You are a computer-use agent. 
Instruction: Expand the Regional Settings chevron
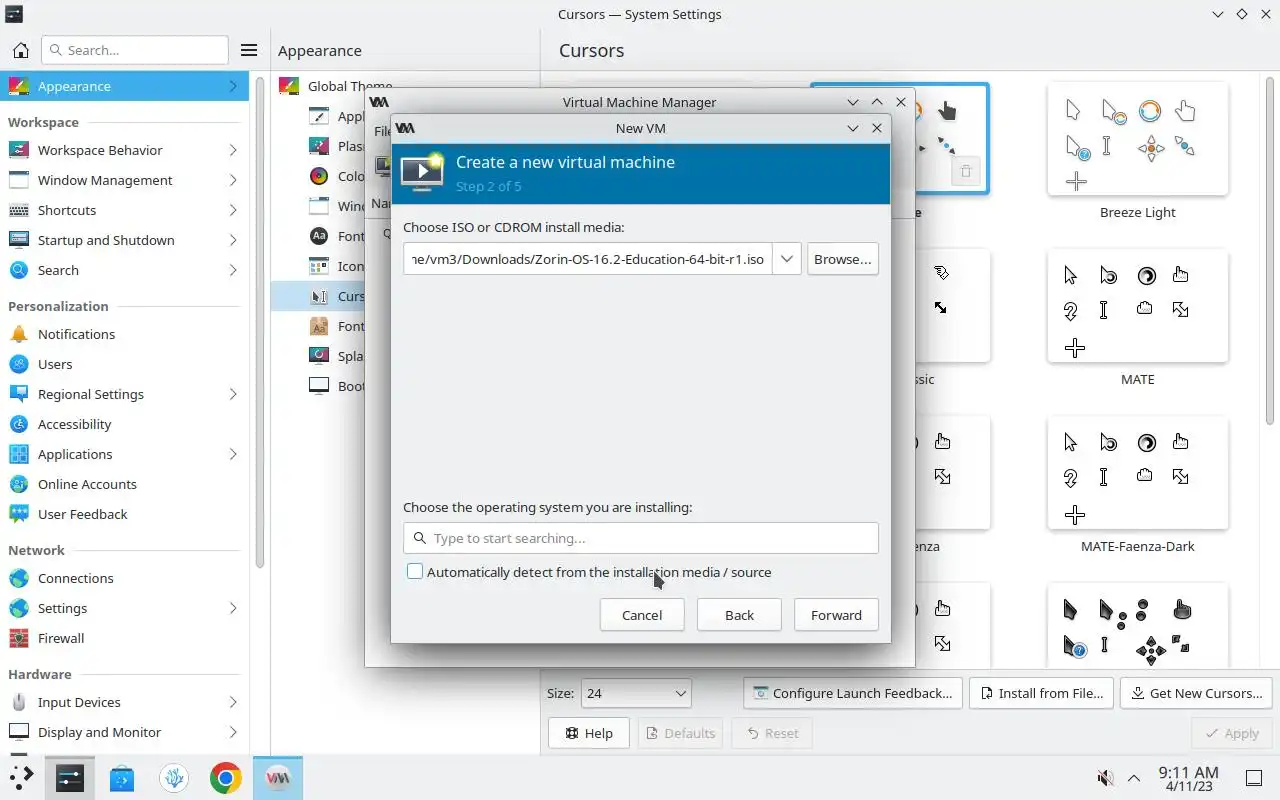[x=233, y=394]
